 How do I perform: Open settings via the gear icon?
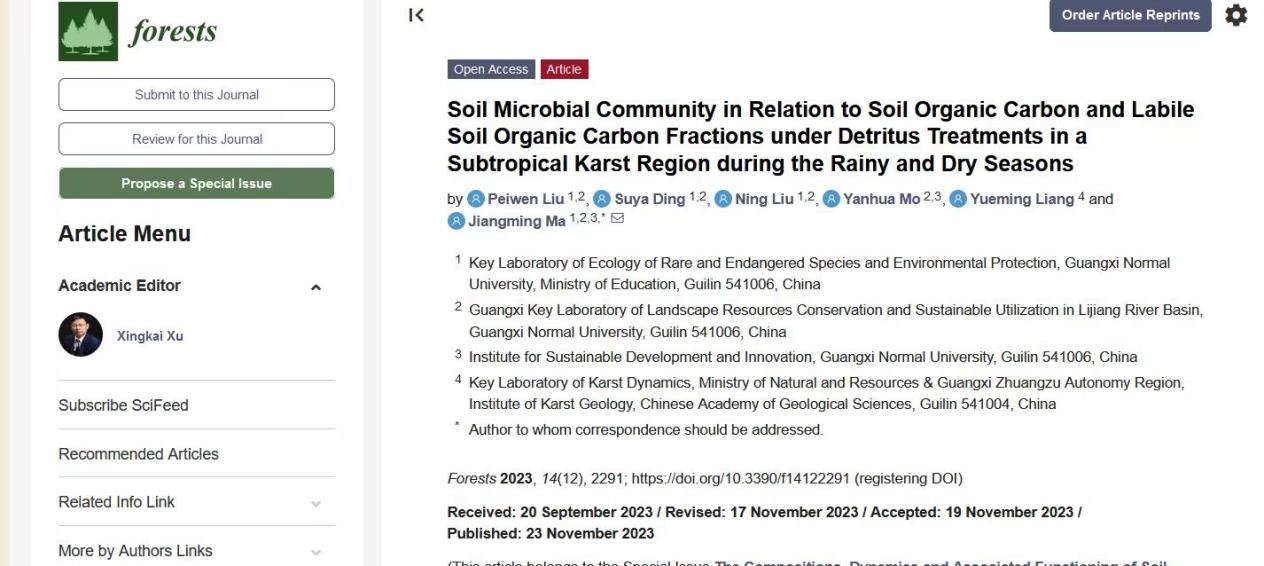tap(1237, 15)
